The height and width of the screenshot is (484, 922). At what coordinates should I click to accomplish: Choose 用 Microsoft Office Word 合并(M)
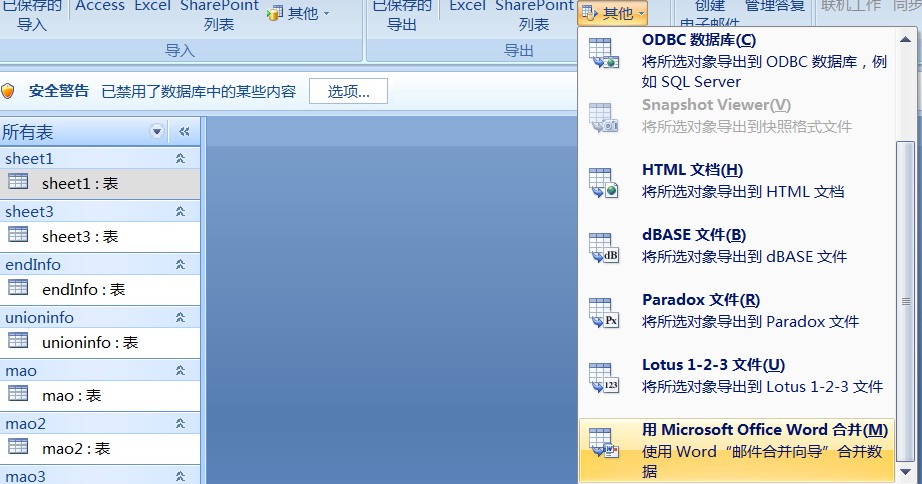[x=737, y=450]
